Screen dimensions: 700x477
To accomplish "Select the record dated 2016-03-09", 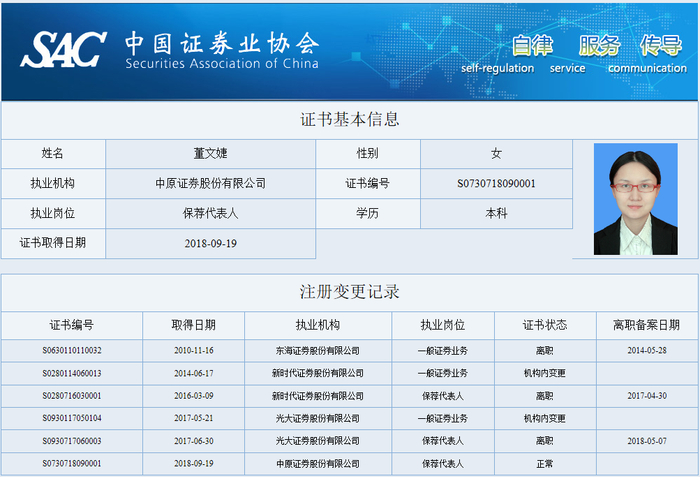I will 350,396.
